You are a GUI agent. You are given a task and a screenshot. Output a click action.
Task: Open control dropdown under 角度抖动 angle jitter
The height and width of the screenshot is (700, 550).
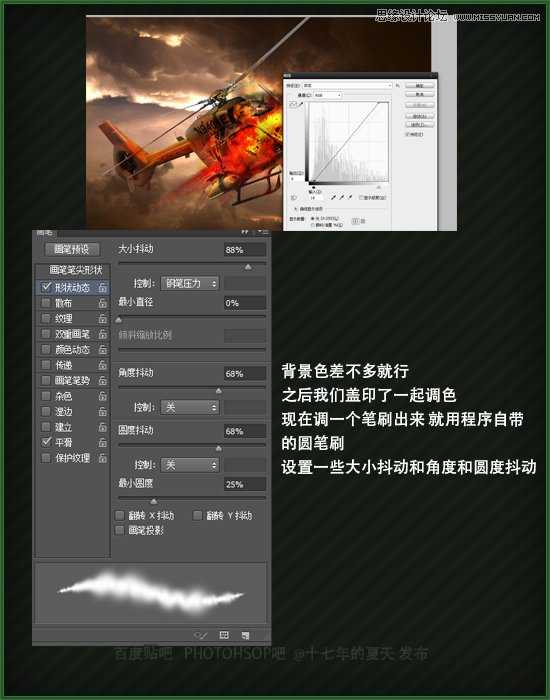click(189, 407)
